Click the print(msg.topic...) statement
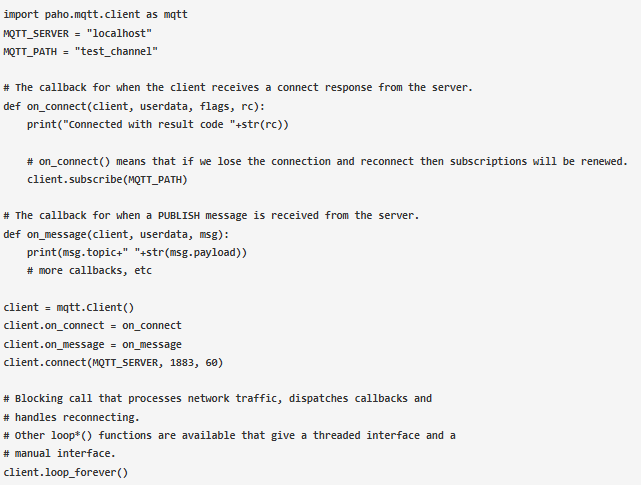 click(136, 252)
